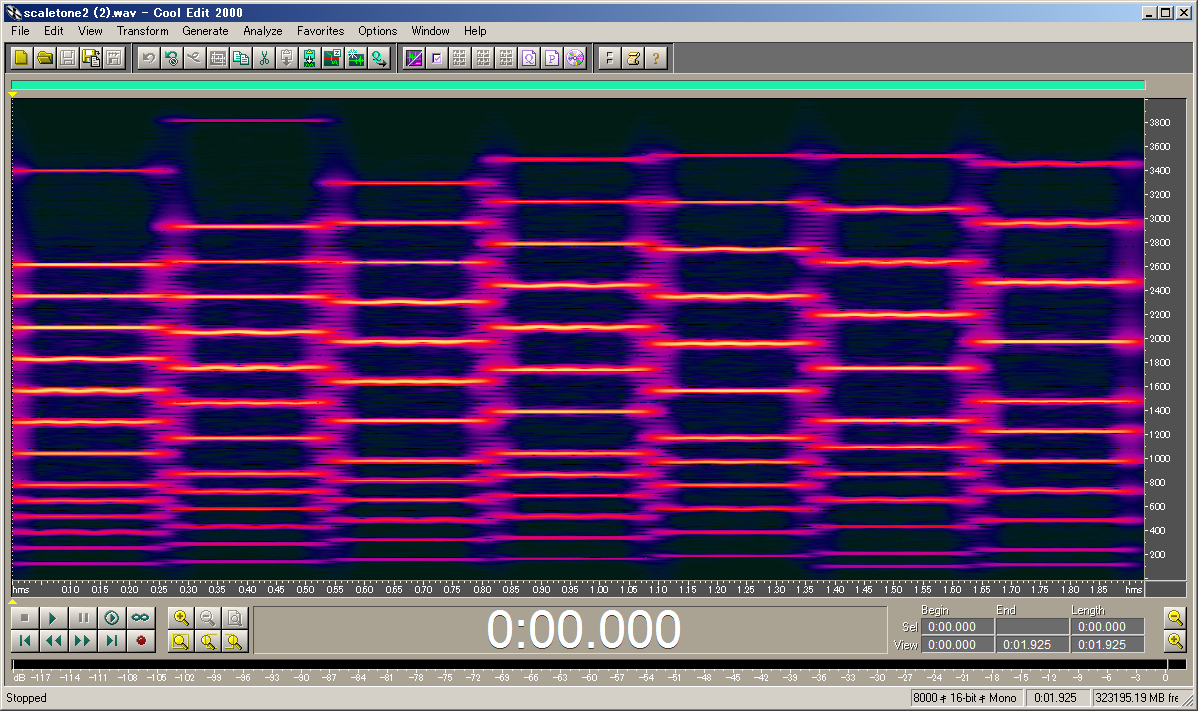Click the Sel Length time field
1198x711 pixels.
pyautogui.click(x=1107, y=626)
